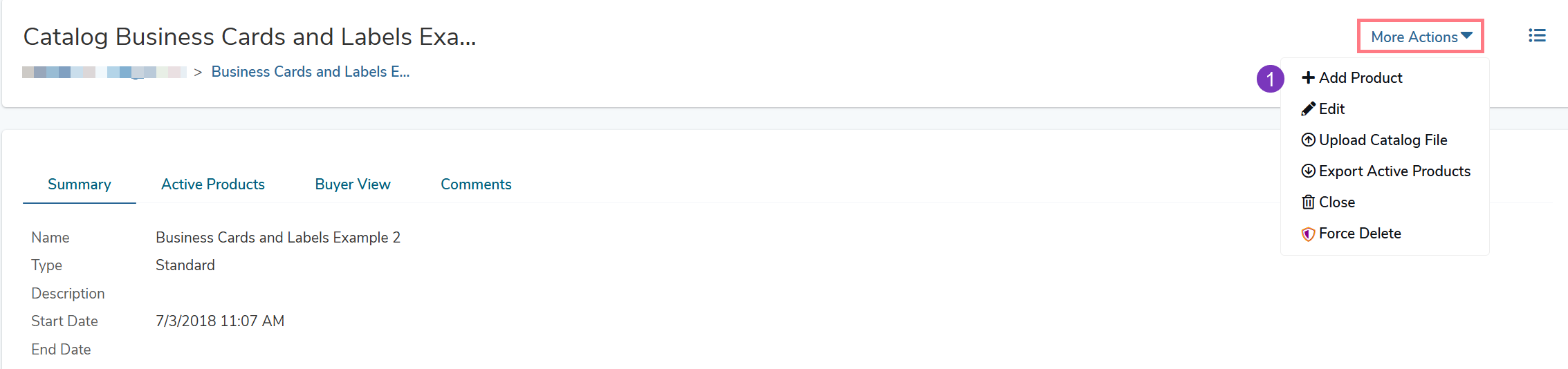Click the list view icon at top right
Image resolution: width=1568 pixels, height=369 pixels.
(1537, 35)
